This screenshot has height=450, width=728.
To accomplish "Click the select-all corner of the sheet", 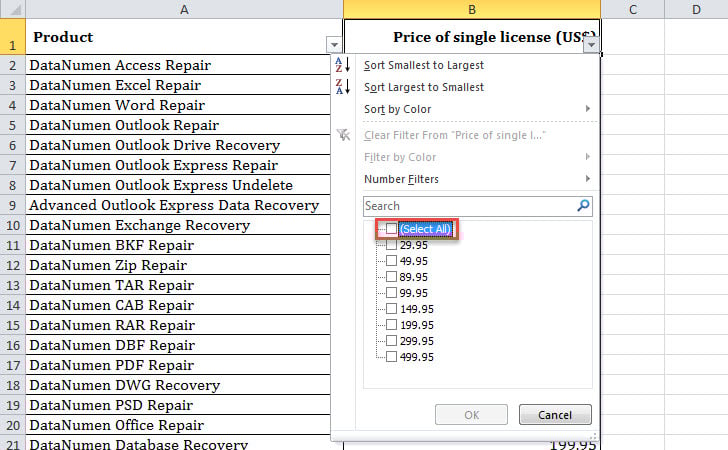I will (x=13, y=9).
